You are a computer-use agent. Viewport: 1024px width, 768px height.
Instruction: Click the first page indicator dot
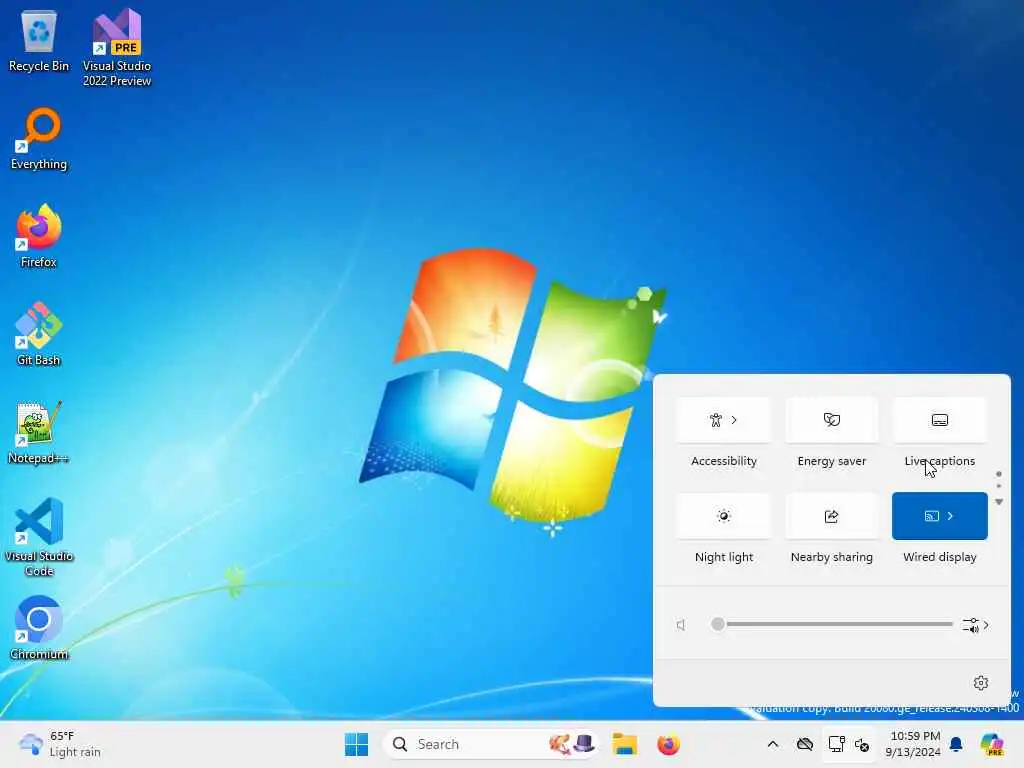pos(999,474)
